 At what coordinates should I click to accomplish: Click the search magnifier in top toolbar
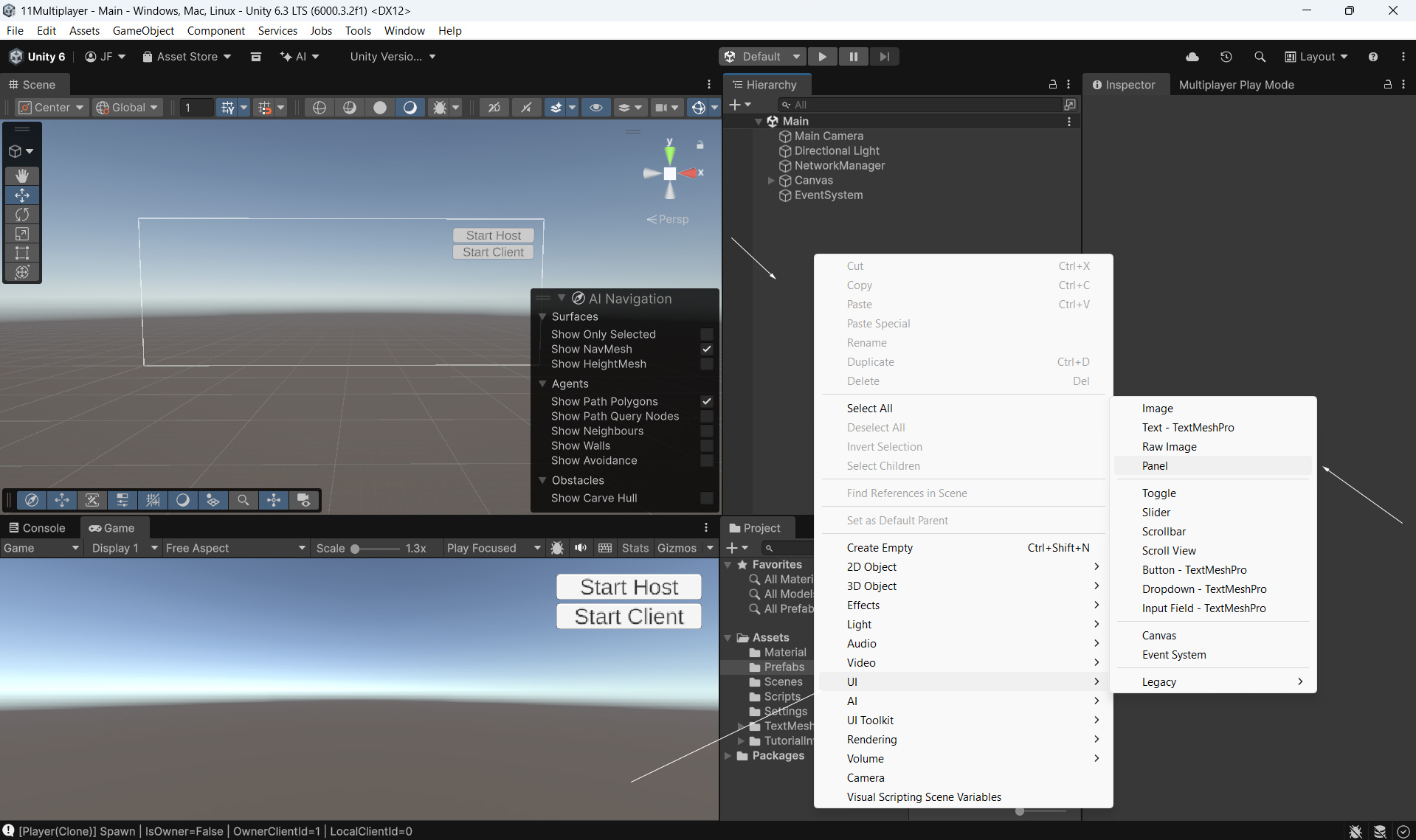point(1260,57)
